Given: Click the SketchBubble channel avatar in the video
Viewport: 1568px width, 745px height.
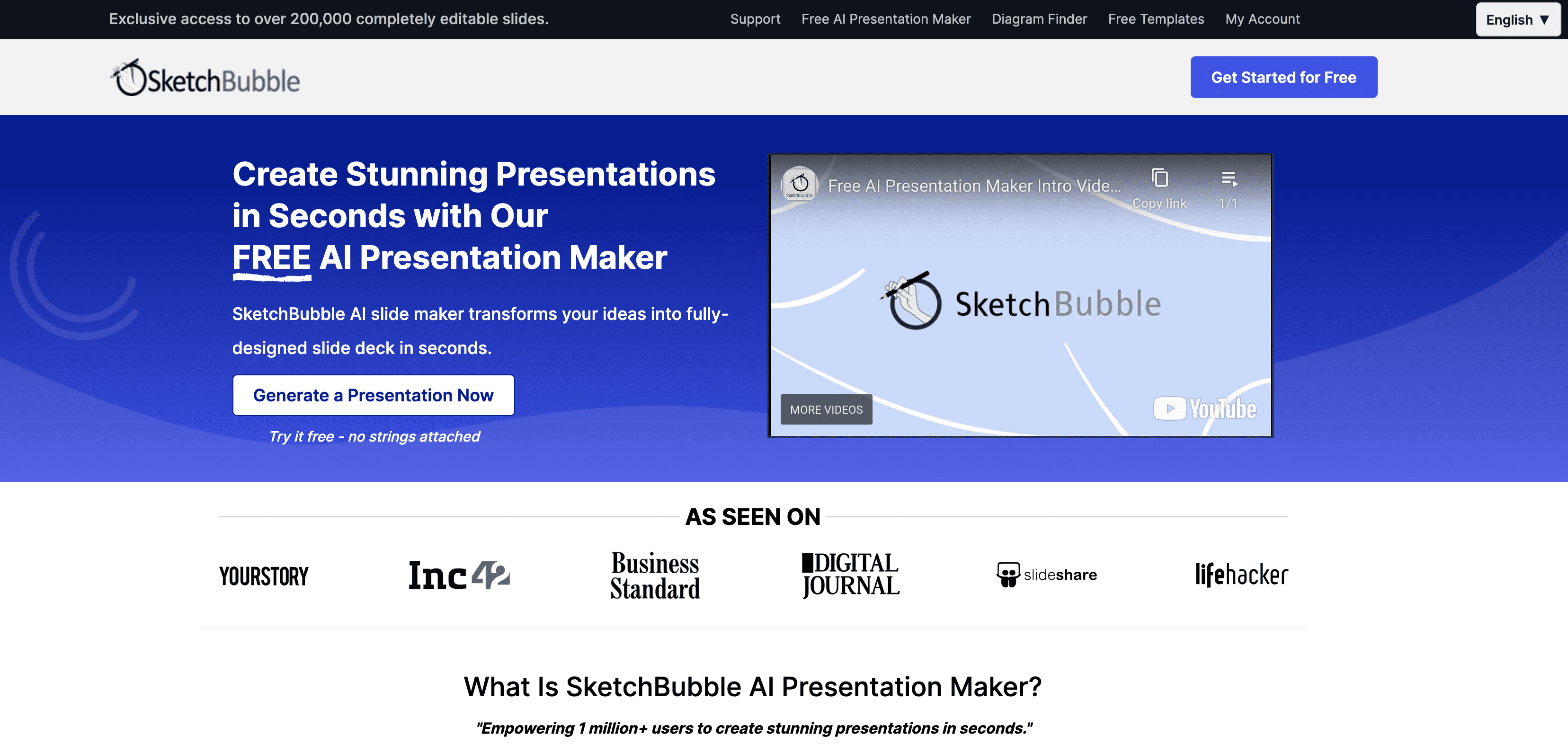Looking at the screenshot, I should [x=800, y=185].
